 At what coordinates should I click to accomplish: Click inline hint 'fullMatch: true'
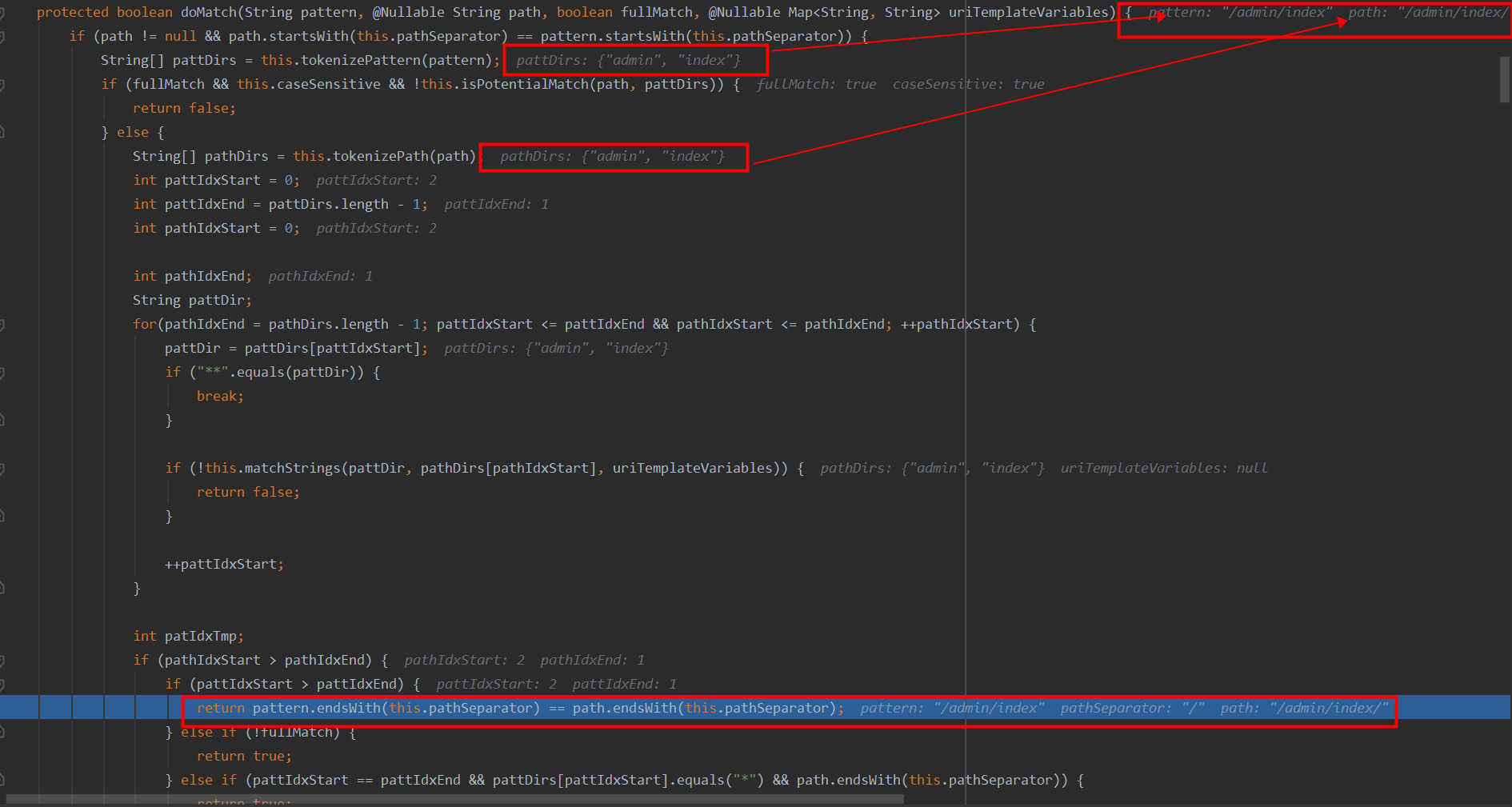(816, 85)
